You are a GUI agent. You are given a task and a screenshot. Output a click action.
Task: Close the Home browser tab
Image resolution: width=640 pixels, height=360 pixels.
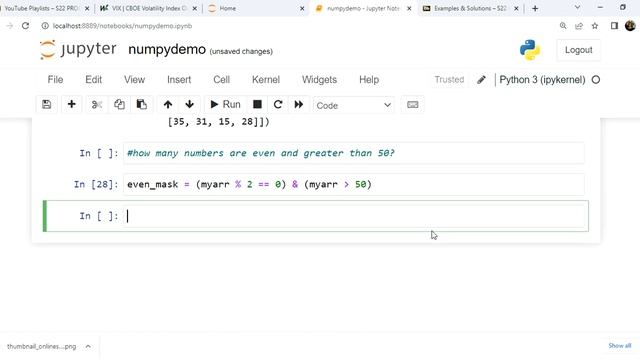(x=302, y=8)
